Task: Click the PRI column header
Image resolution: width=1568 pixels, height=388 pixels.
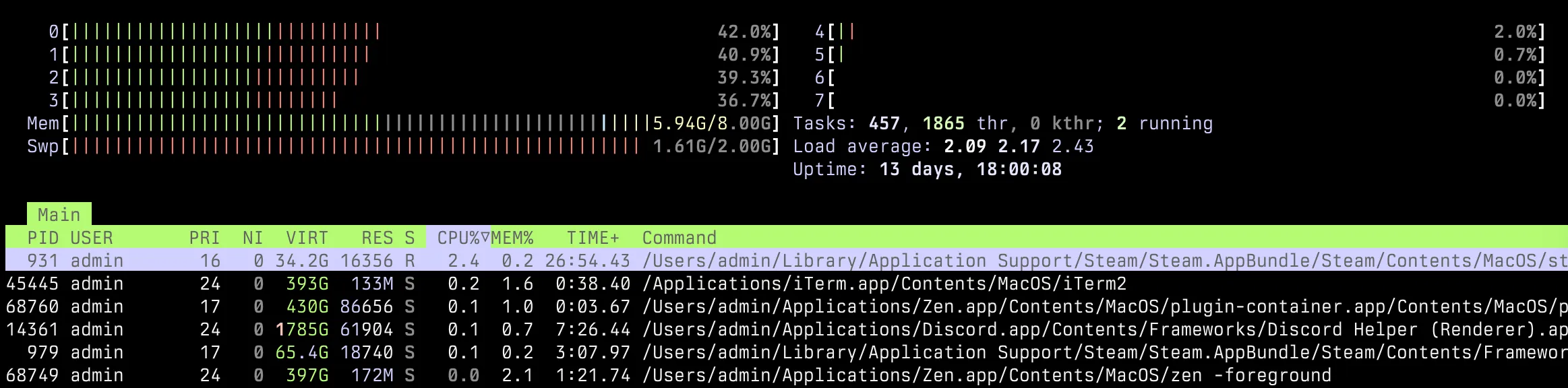Action: [204, 238]
